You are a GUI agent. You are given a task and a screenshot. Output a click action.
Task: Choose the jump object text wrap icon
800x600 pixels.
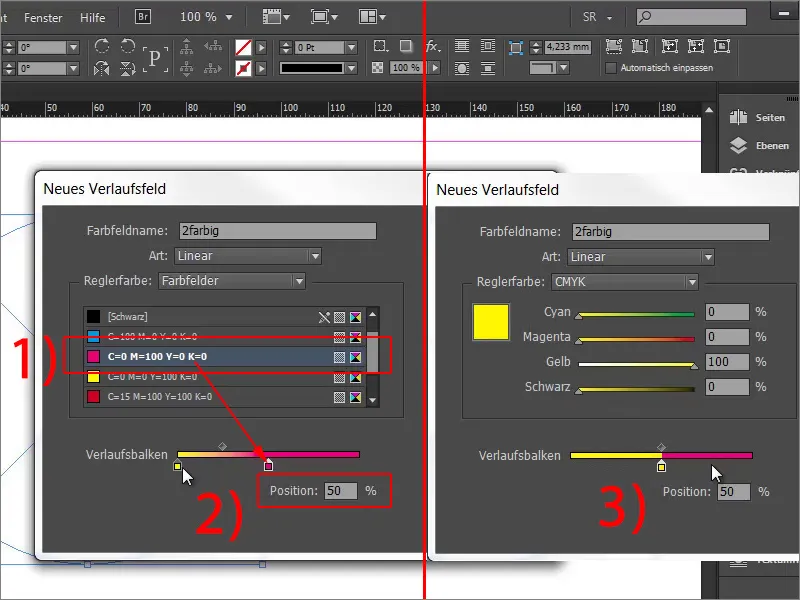coord(488,68)
